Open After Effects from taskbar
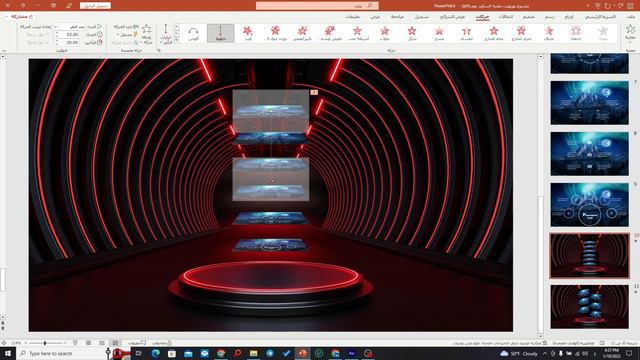 pyautogui.click(x=351, y=353)
